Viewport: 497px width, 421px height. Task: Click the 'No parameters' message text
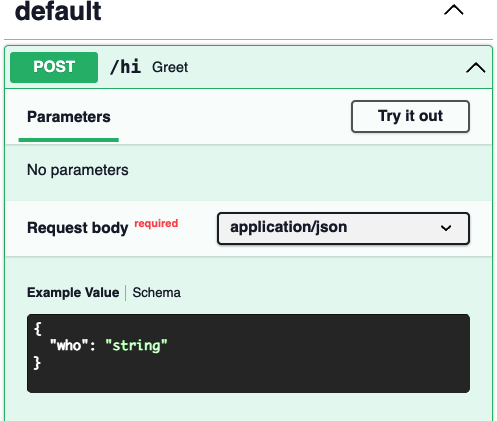pyautogui.click(x=78, y=170)
